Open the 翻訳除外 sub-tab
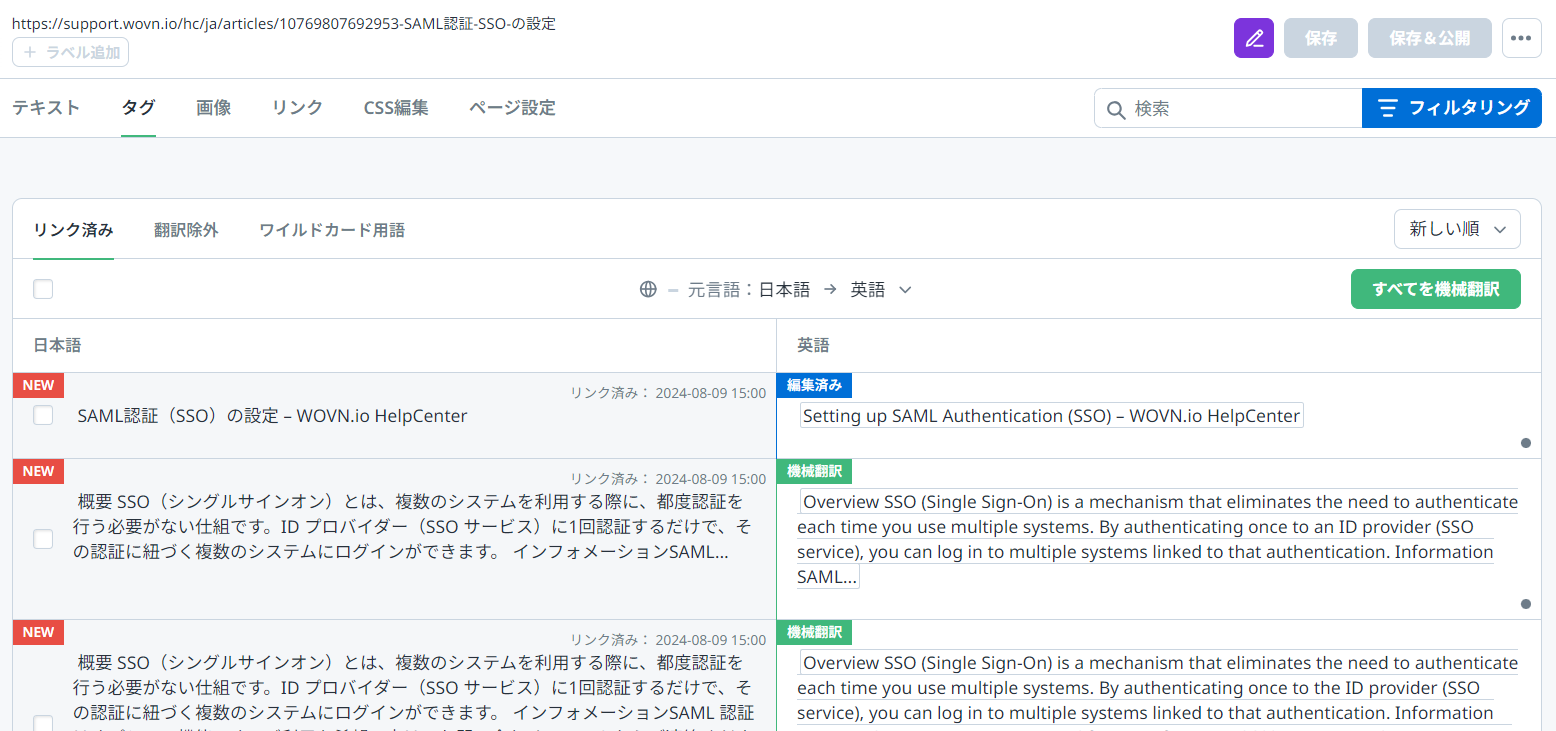This screenshot has height=731, width=1556. [186, 230]
